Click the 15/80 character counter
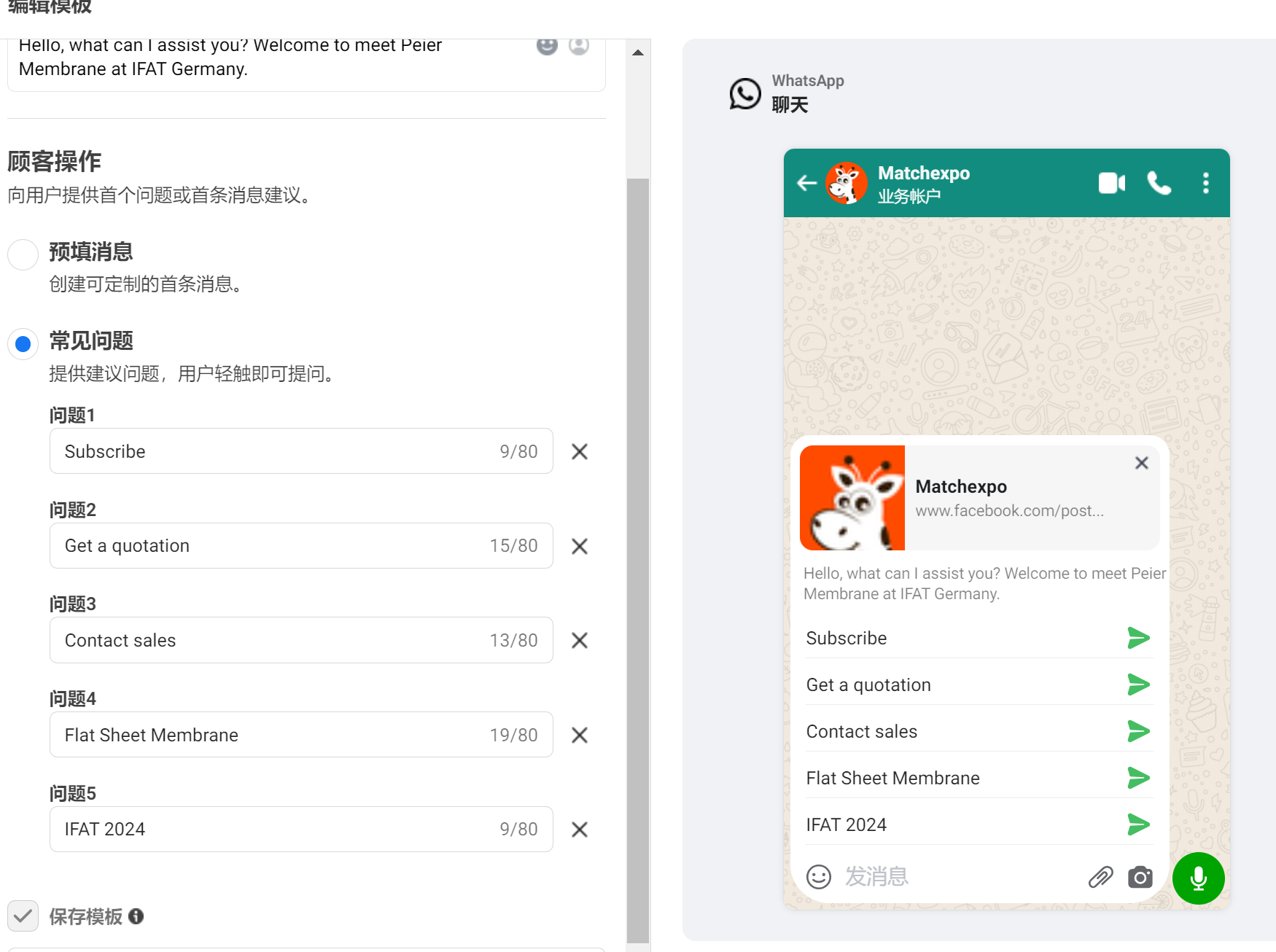The width and height of the screenshot is (1276, 952). [513, 546]
